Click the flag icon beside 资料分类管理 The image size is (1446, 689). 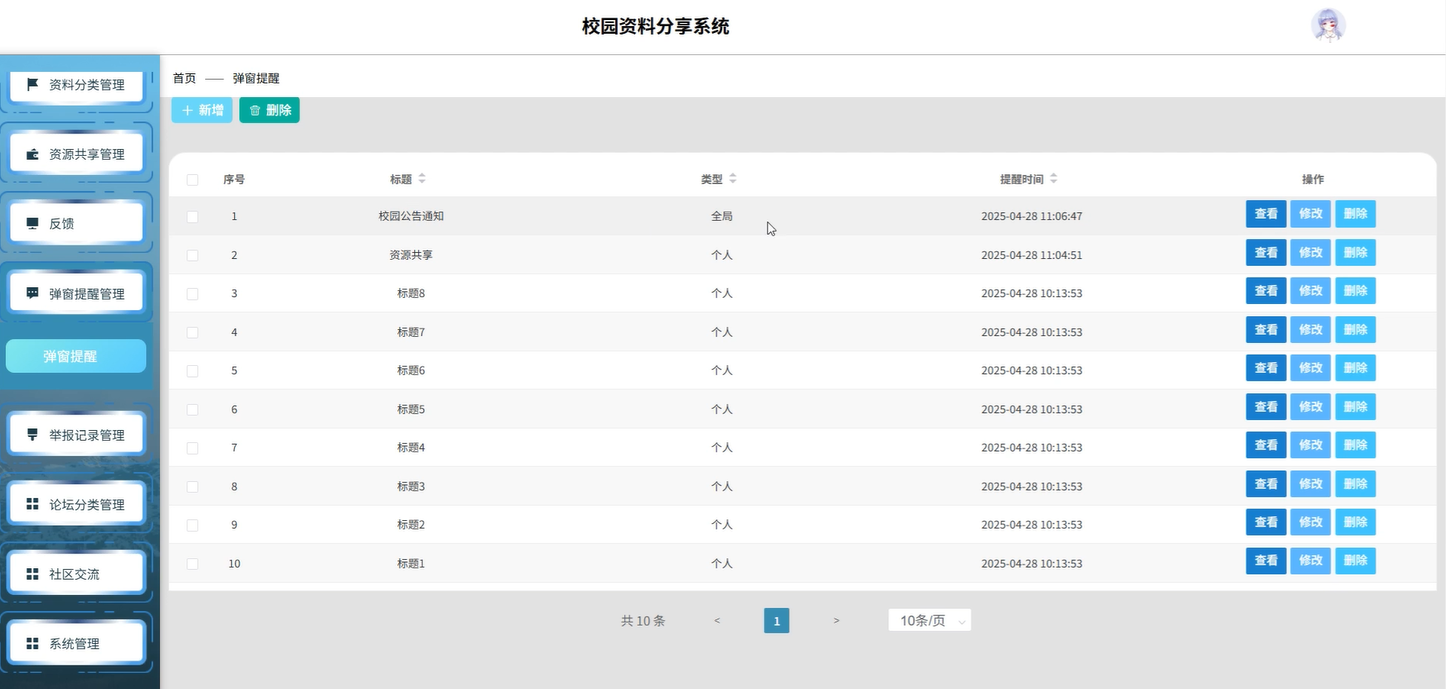pyautogui.click(x=32, y=85)
